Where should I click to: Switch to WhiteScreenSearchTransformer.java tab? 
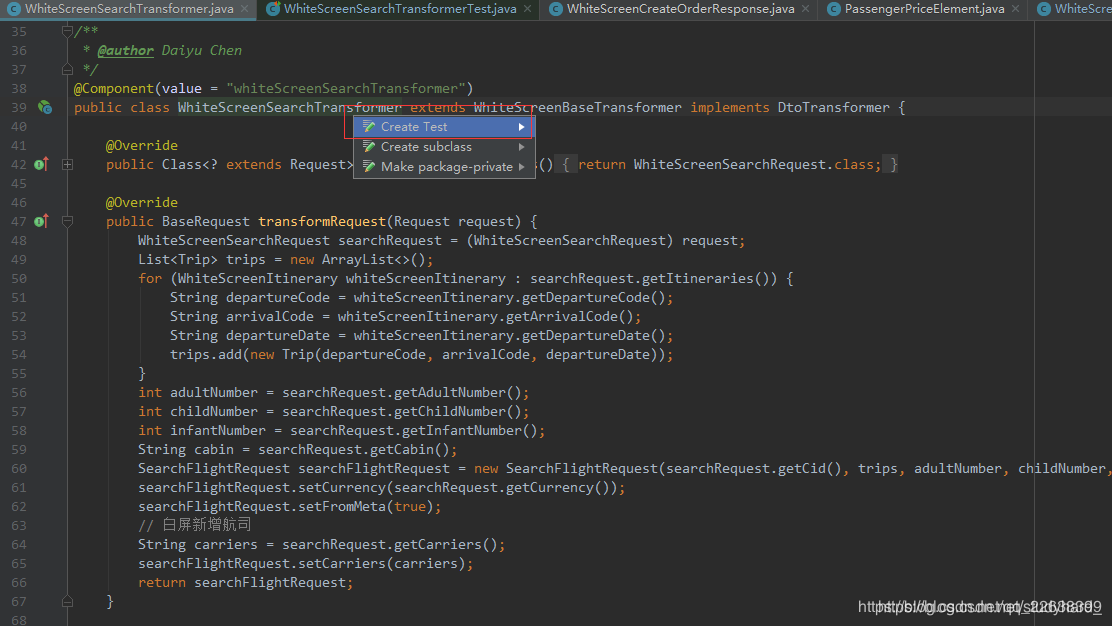pyautogui.click(x=129, y=9)
